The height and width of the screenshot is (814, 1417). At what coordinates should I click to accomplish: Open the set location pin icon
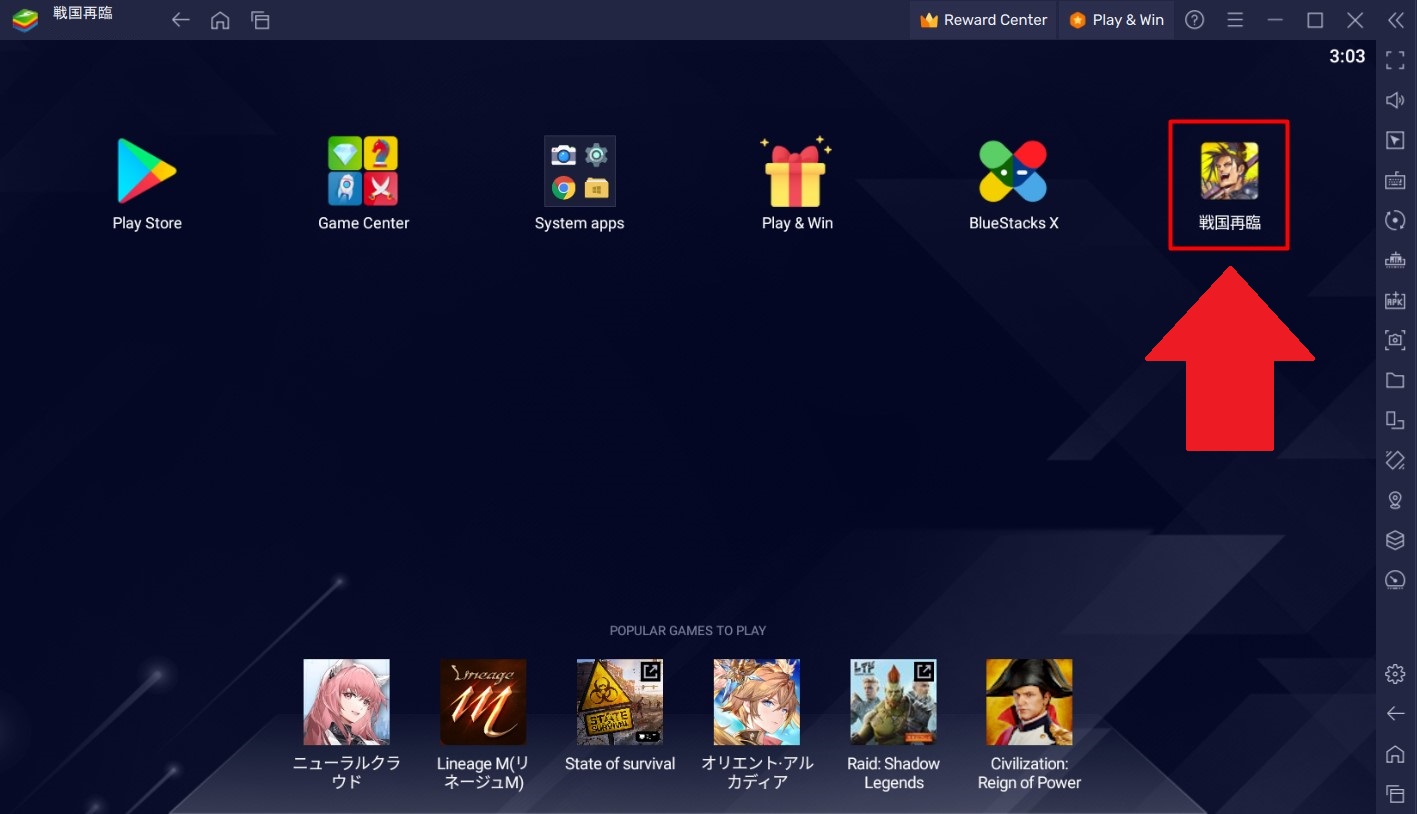[1395, 500]
